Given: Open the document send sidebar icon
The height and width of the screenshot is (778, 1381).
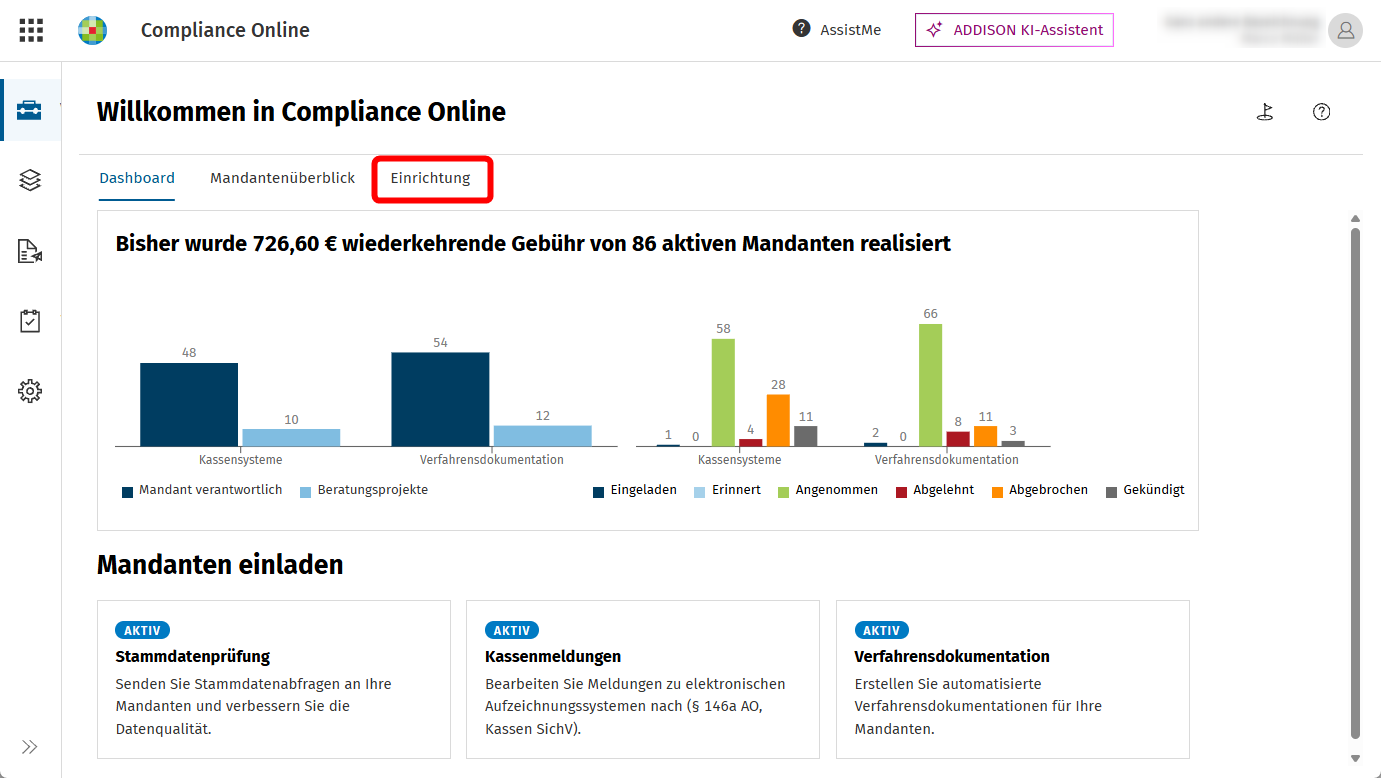Looking at the screenshot, I should (30, 251).
